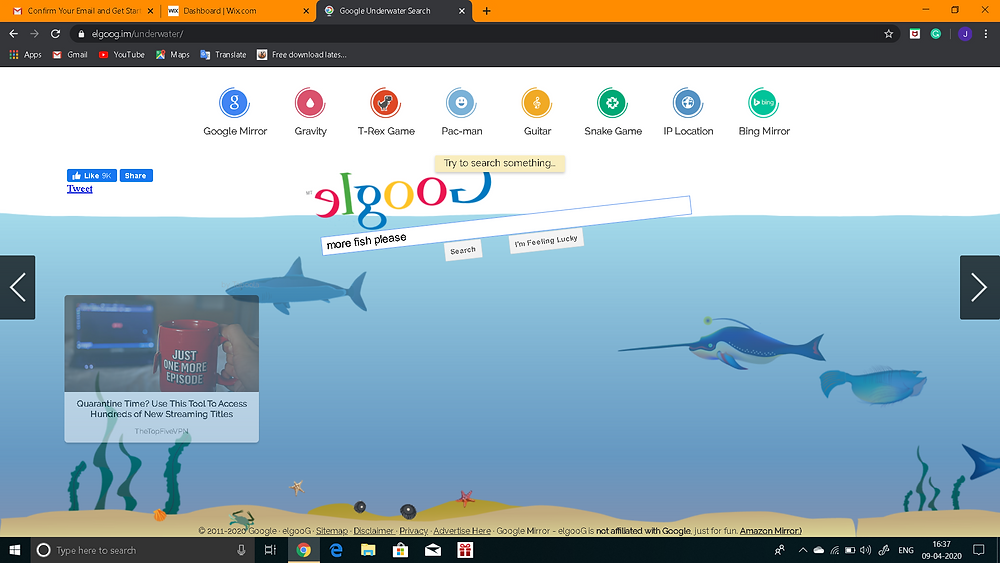This screenshot has width=1000, height=563.
Task: Open Task View in the taskbar
Action: click(x=270, y=550)
